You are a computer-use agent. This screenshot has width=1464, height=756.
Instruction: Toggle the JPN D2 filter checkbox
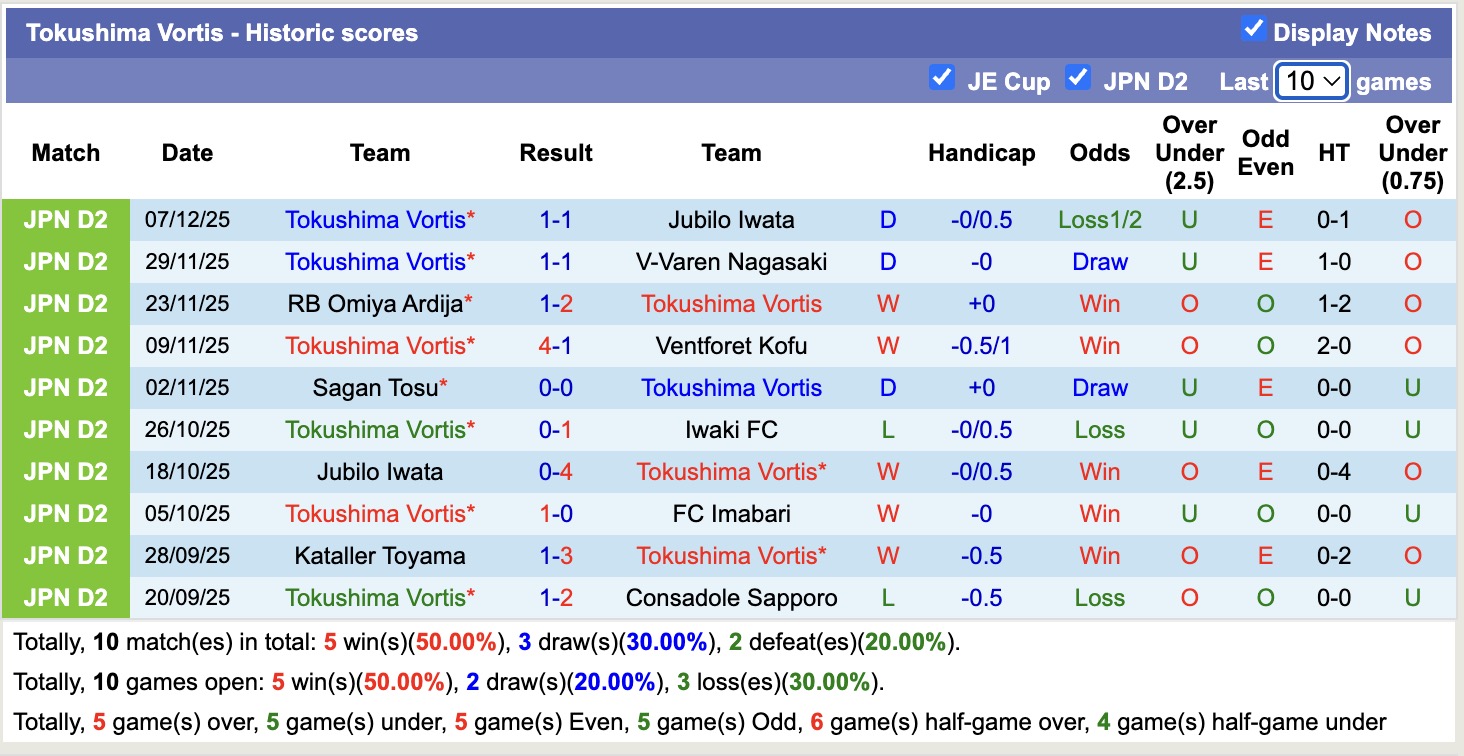pyautogui.click(x=1078, y=77)
